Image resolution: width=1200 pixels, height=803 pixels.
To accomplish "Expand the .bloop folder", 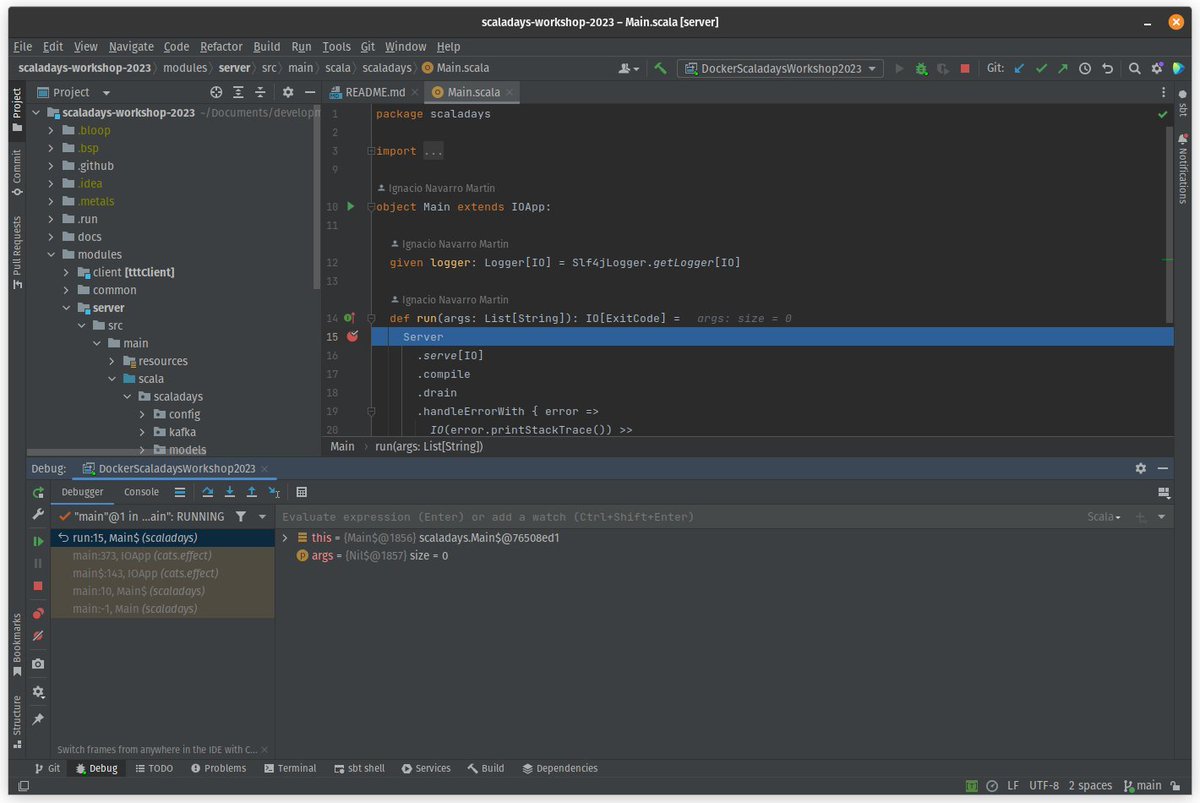I will 51,130.
